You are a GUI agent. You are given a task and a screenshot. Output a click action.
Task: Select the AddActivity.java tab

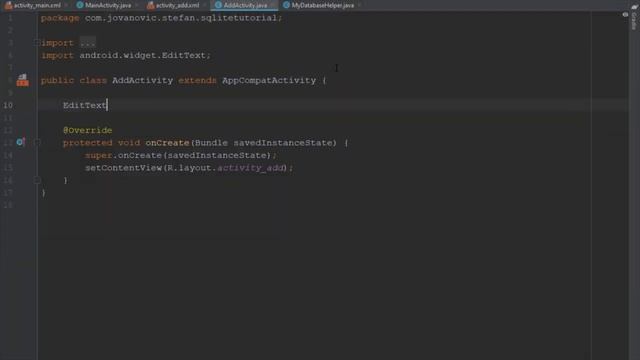(245, 5)
